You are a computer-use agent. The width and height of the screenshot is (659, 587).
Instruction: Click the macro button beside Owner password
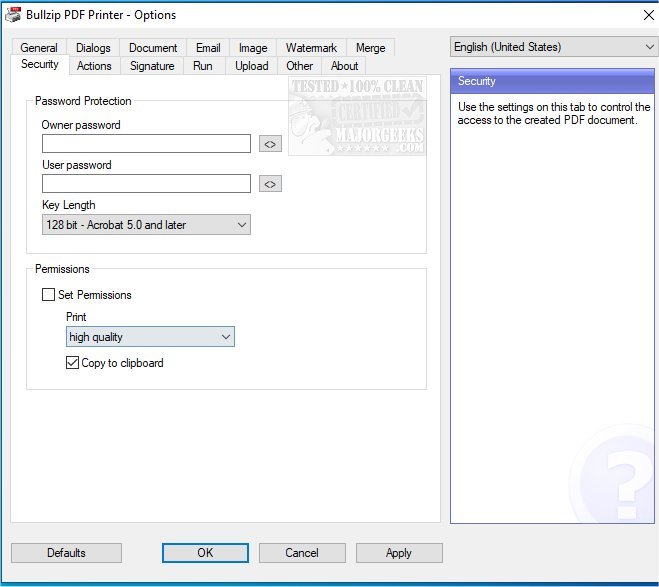tap(270, 144)
